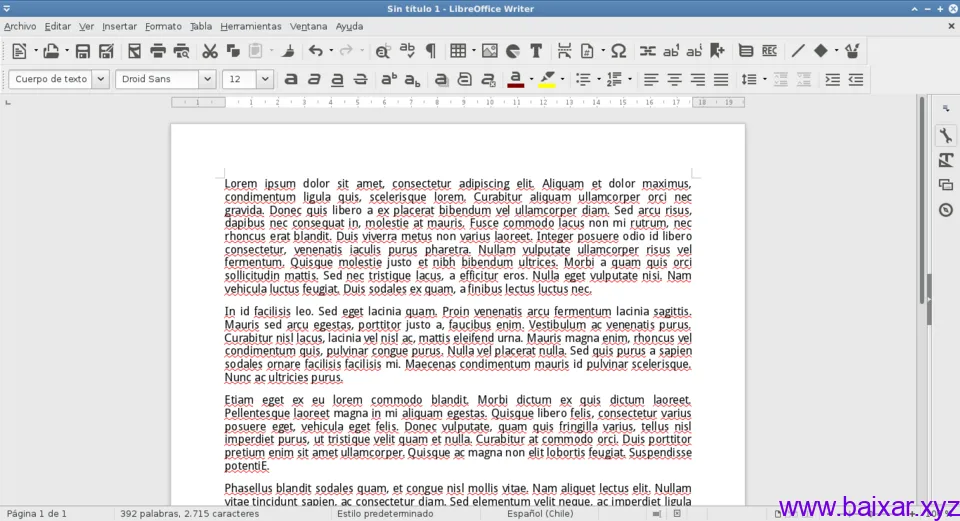Align paragraph right

click(x=697, y=80)
